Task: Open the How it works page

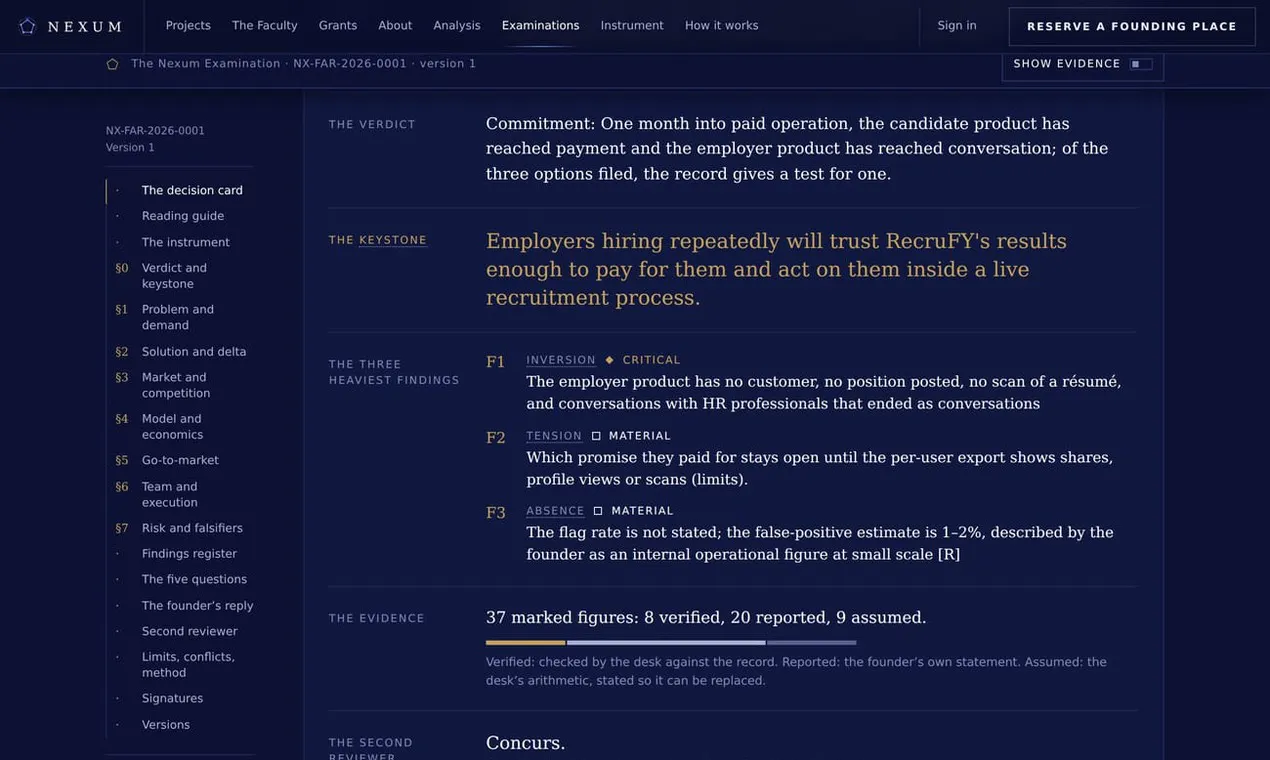Action: click(722, 25)
